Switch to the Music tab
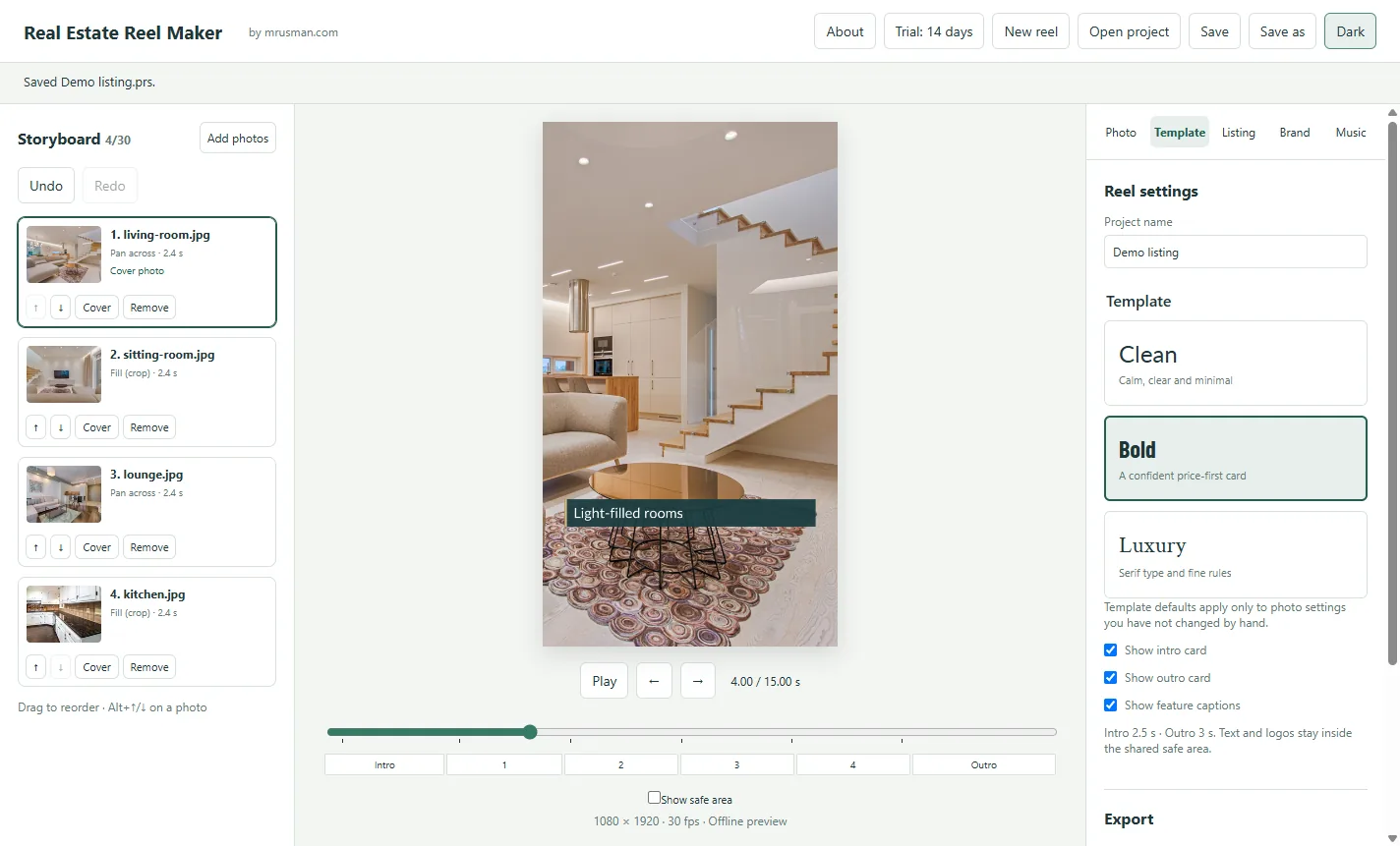The width and height of the screenshot is (1400, 846). pyautogui.click(x=1351, y=133)
